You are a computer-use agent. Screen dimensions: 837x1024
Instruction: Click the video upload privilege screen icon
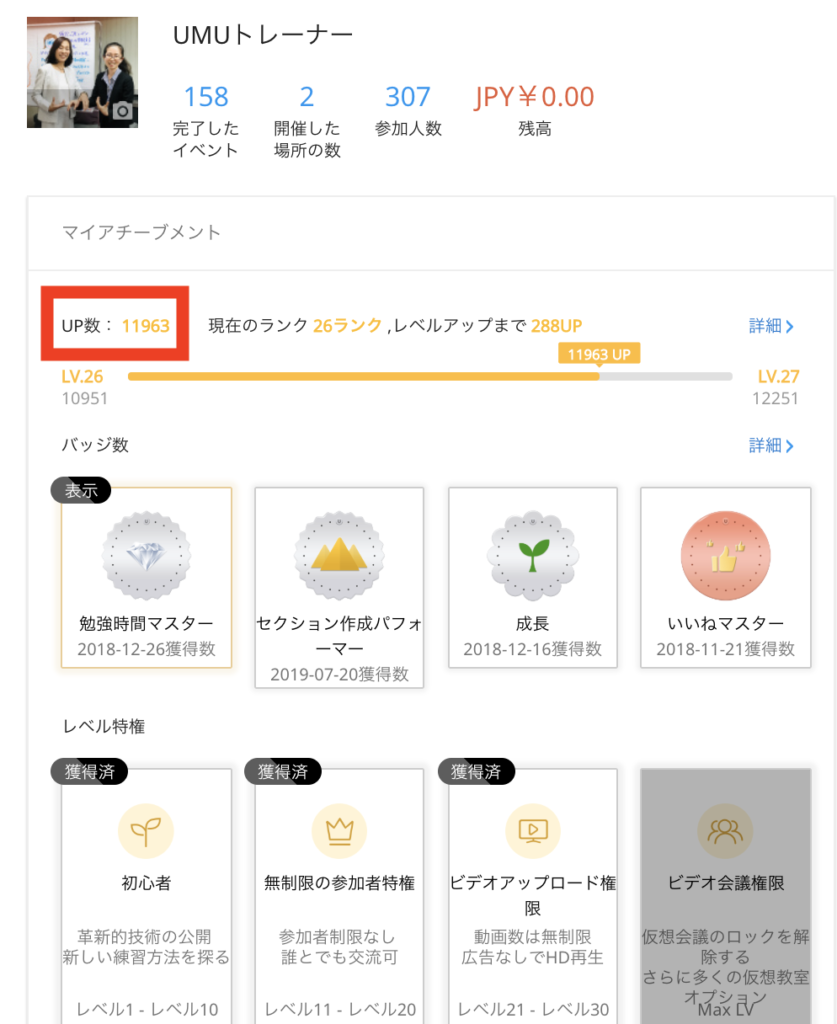(x=533, y=831)
